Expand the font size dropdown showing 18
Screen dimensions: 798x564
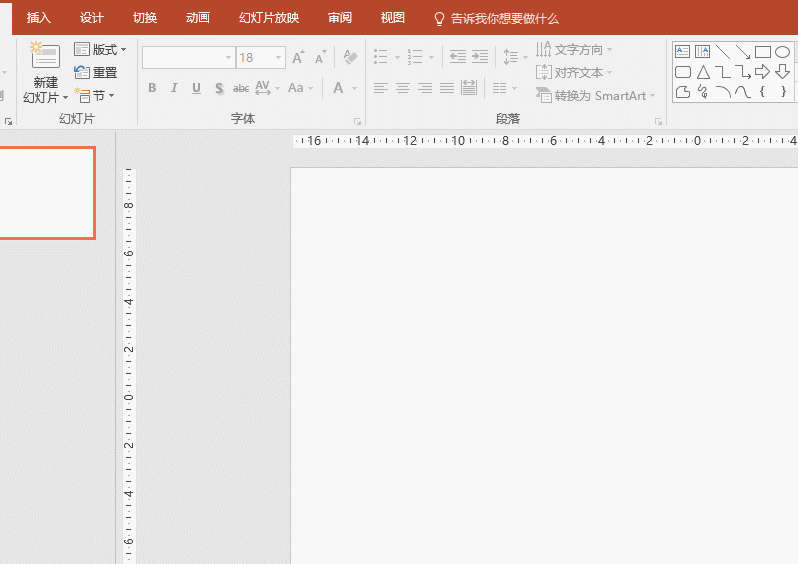[x=278, y=58]
